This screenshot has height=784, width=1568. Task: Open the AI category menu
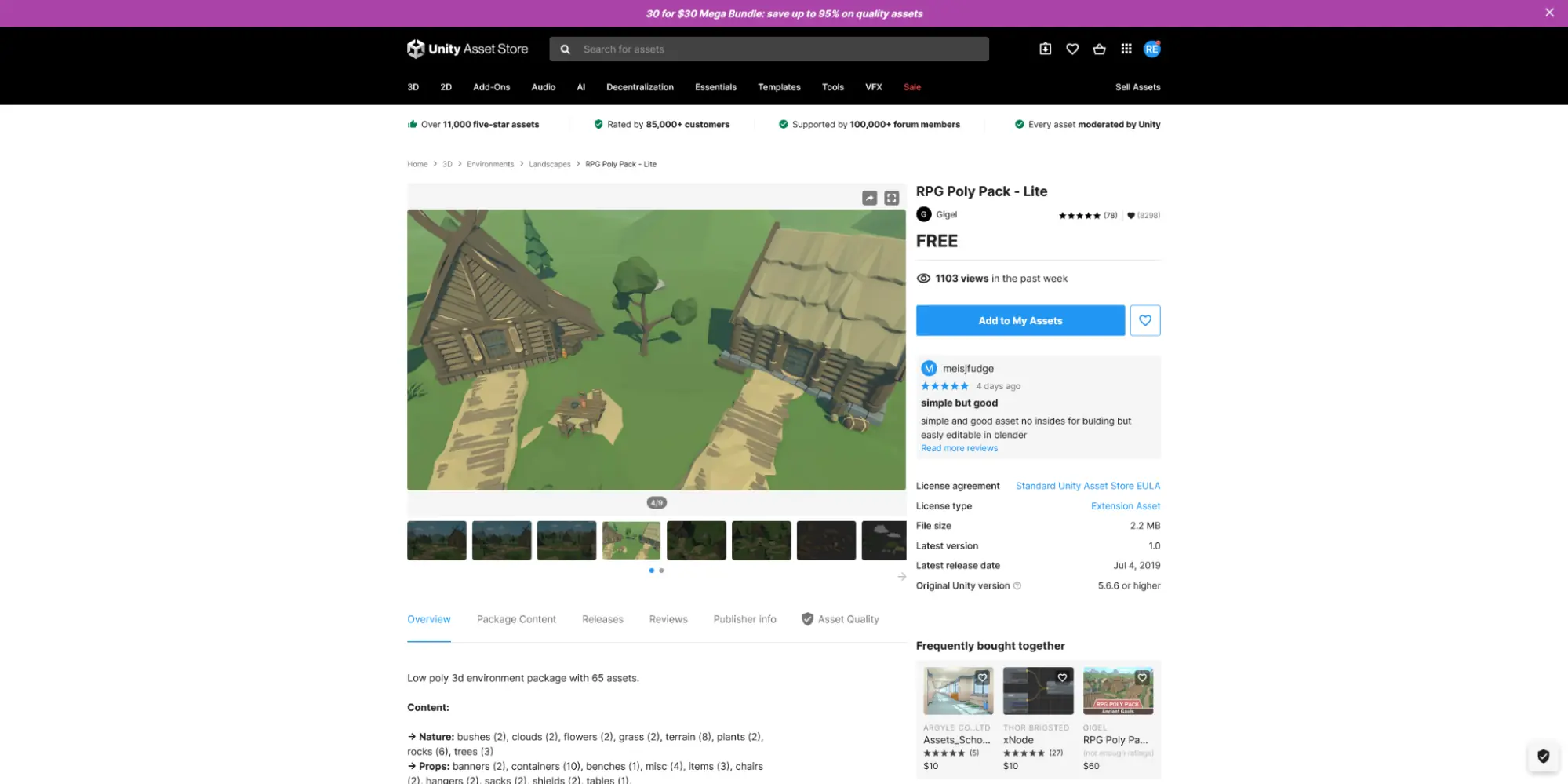click(x=580, y=87)
